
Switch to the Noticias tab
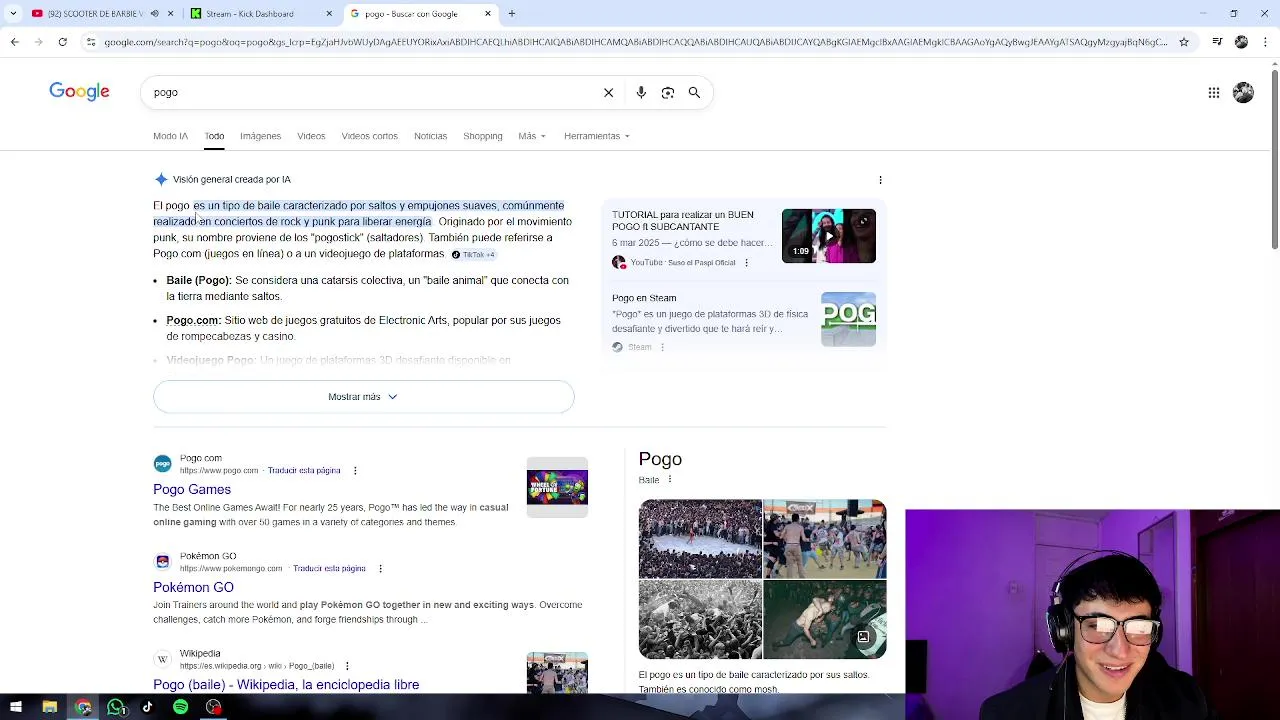coord(430,136)
